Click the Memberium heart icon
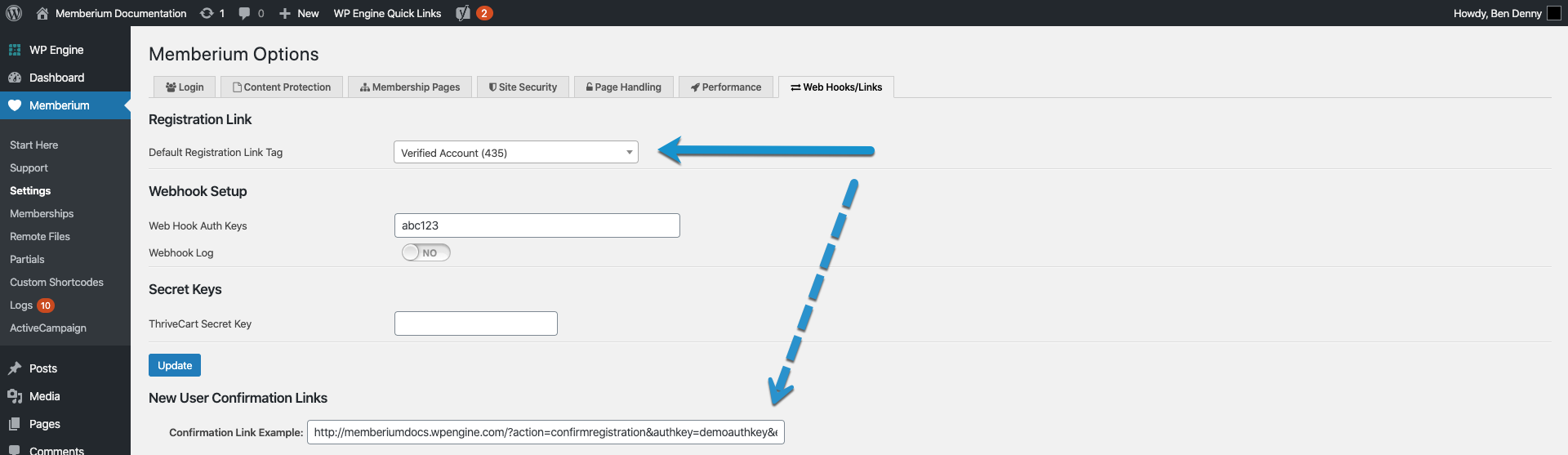1568x455 pixels. pos(15,105)
